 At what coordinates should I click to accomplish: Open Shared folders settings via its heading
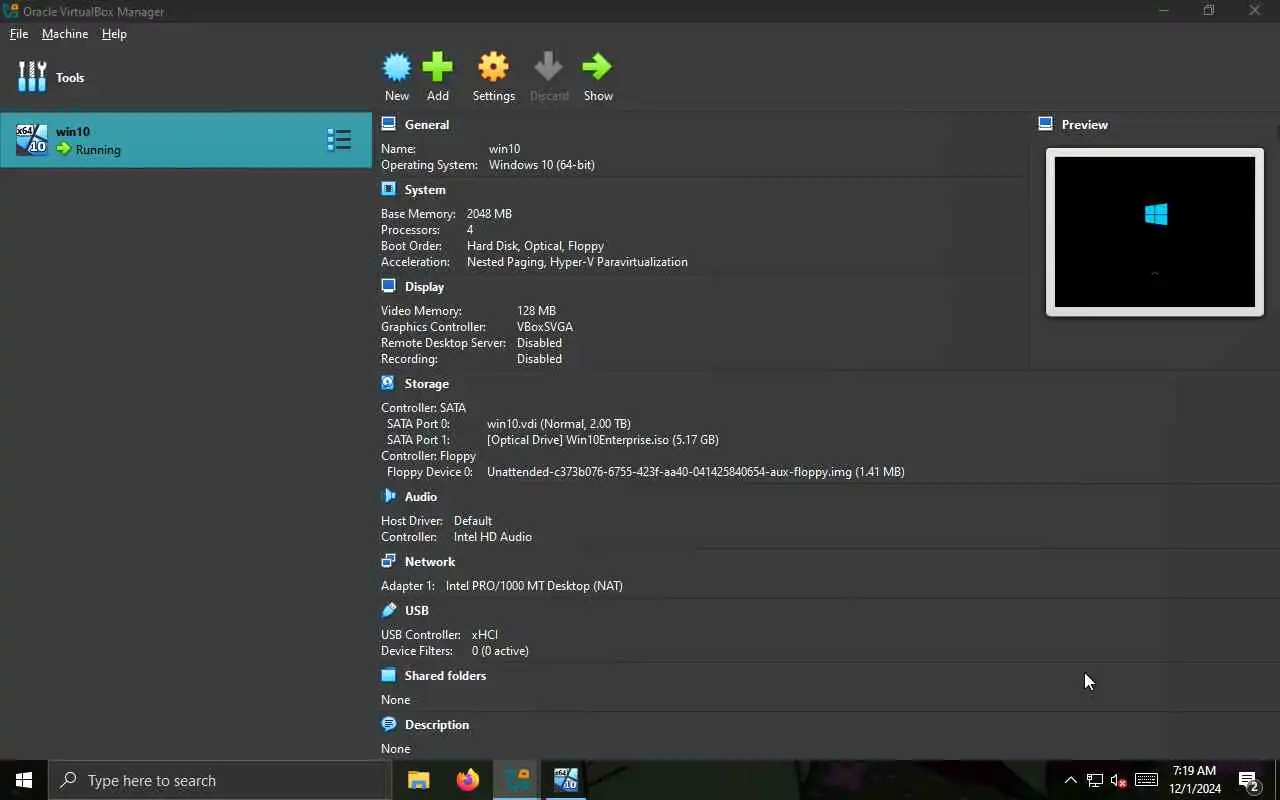coord(445,676)
